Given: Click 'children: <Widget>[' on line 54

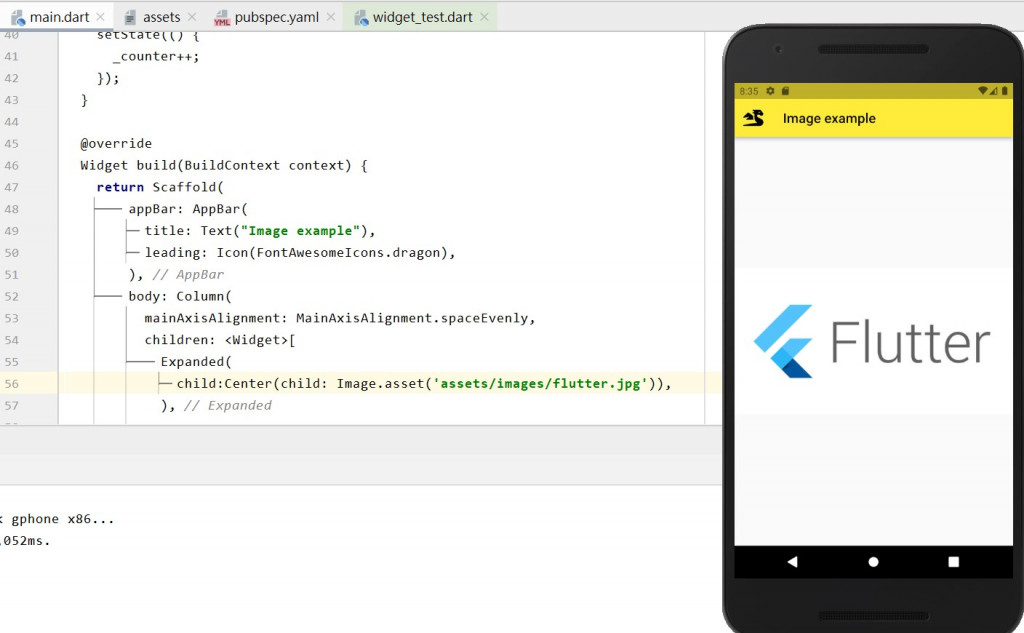Looking at the screenshot, I should click(x=220, y=340).
